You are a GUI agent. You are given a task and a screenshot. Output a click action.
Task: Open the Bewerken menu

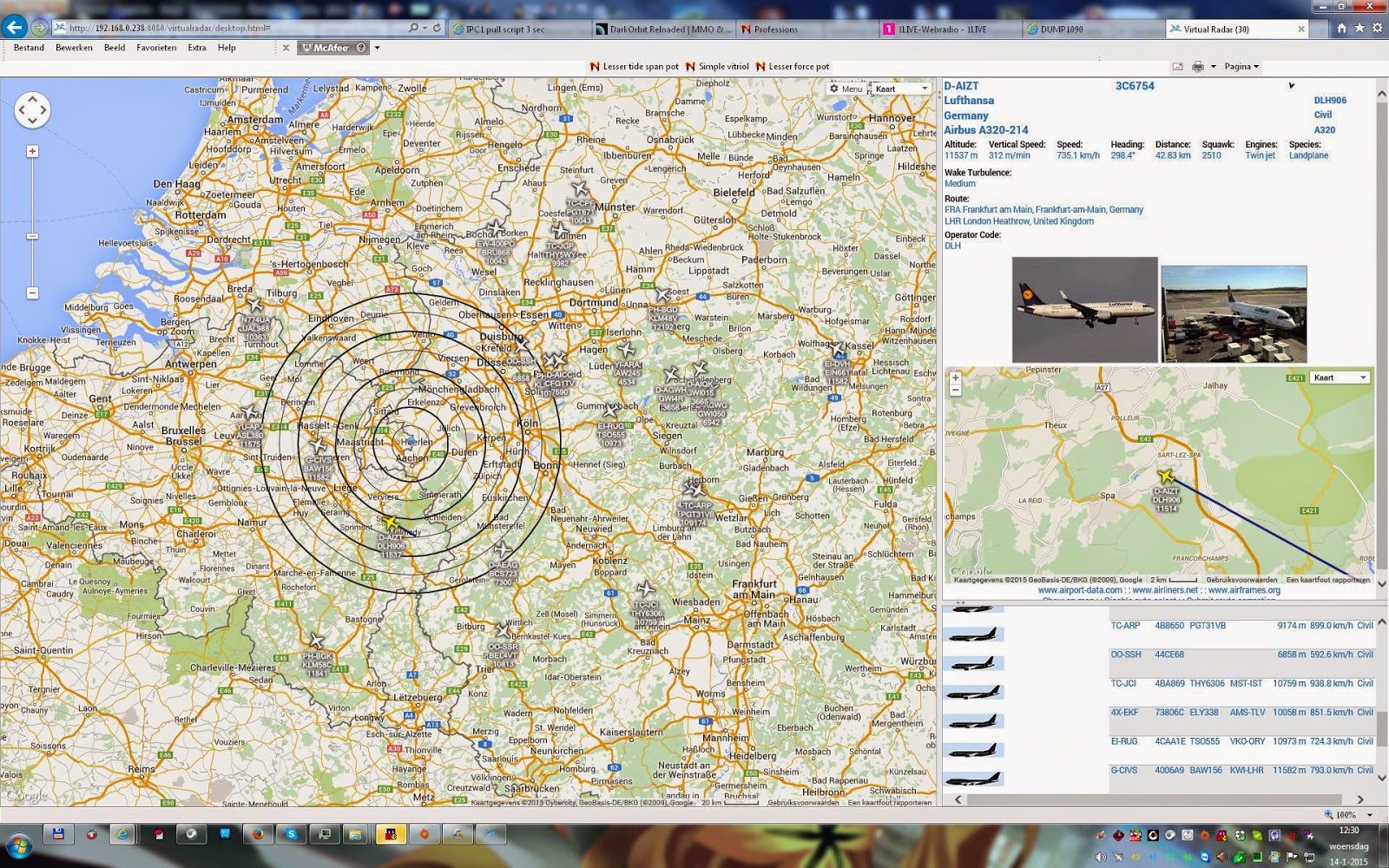(74, 48)
